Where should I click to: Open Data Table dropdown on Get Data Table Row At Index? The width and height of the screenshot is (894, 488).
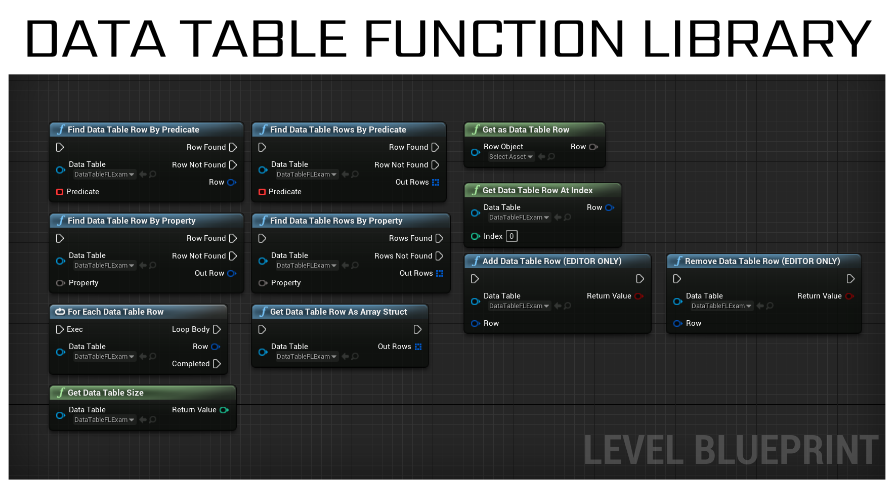coord(518,217)
